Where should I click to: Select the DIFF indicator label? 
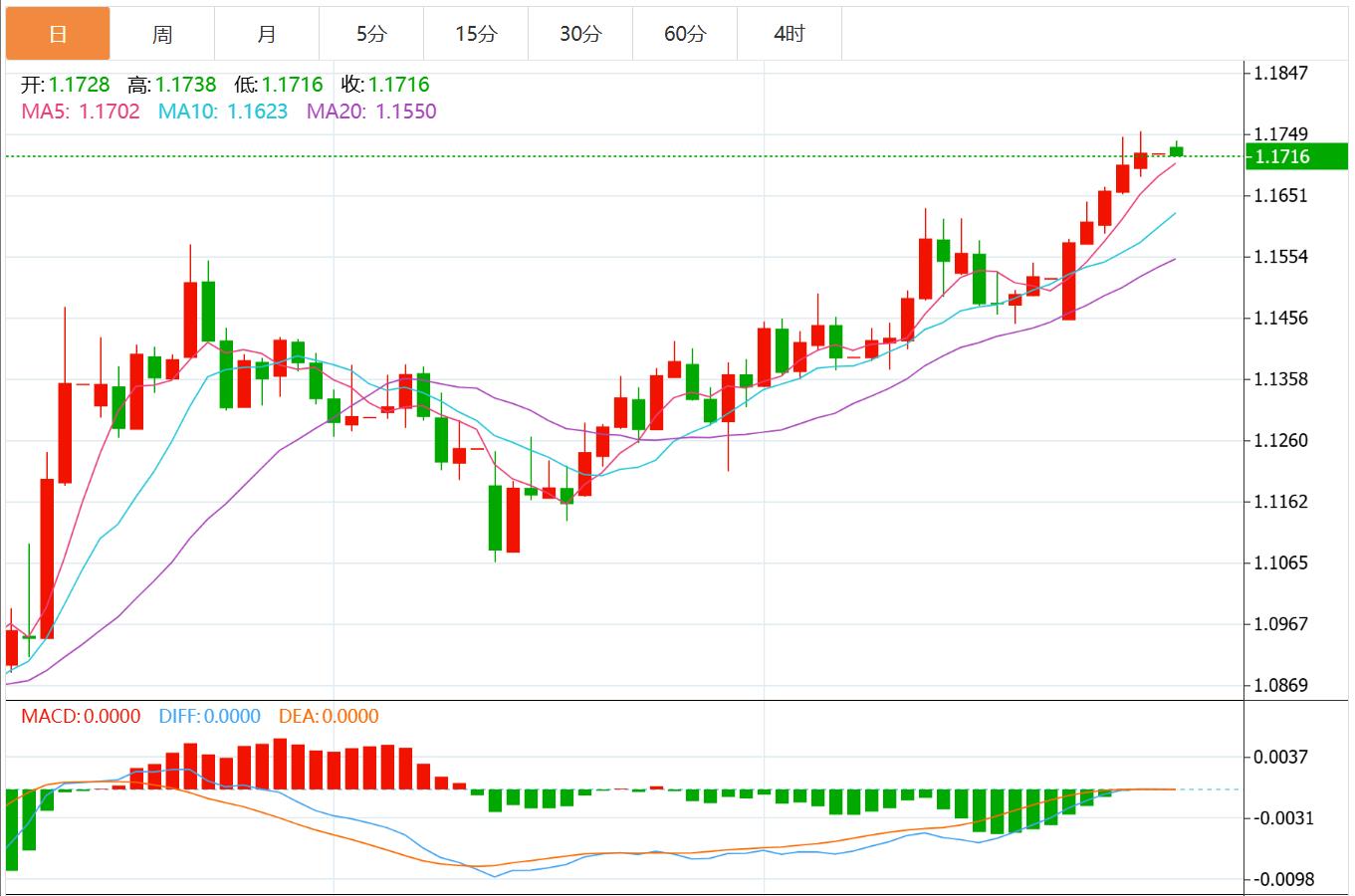pos(209,716)
